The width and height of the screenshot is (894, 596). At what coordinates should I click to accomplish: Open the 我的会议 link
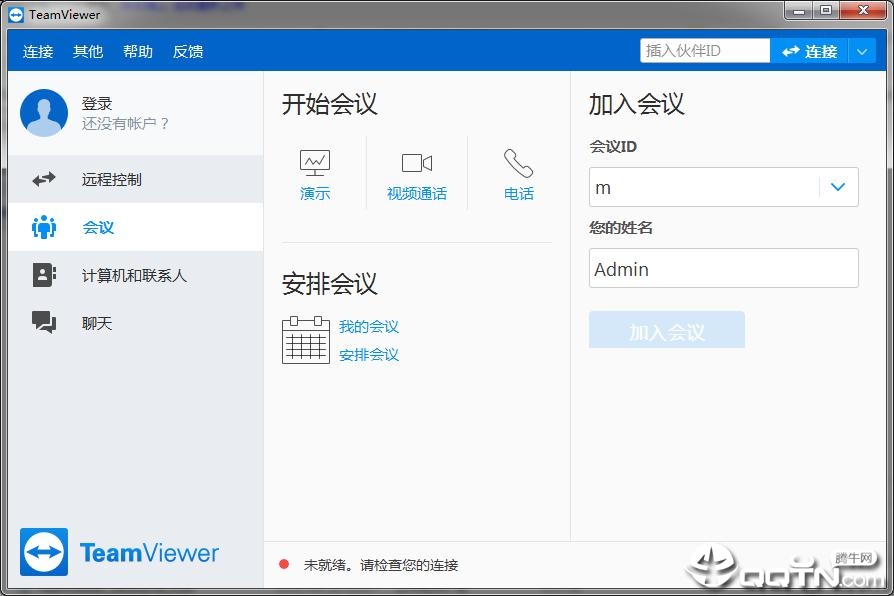(369, 327)
